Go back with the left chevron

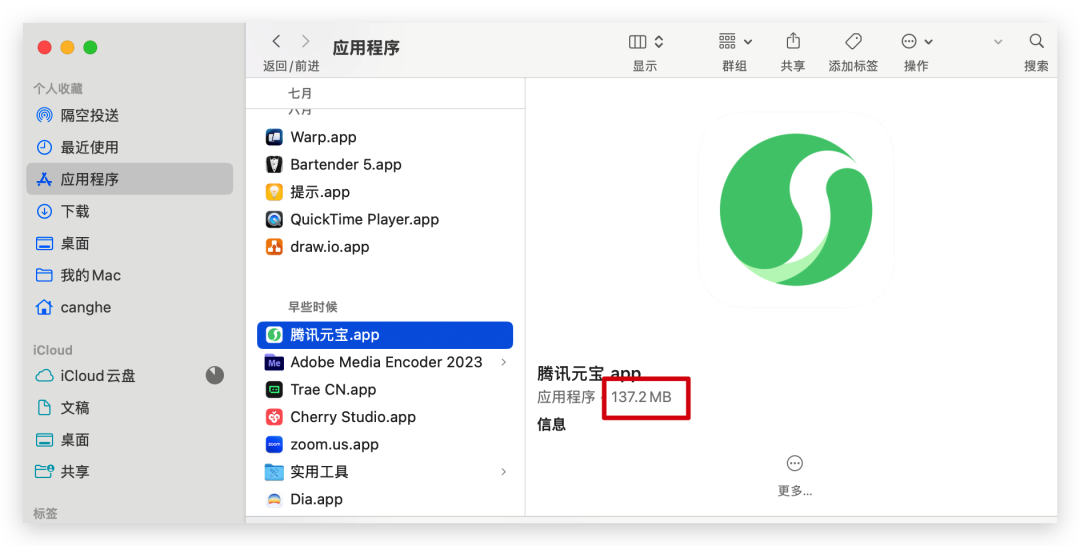tap(276, 41)
